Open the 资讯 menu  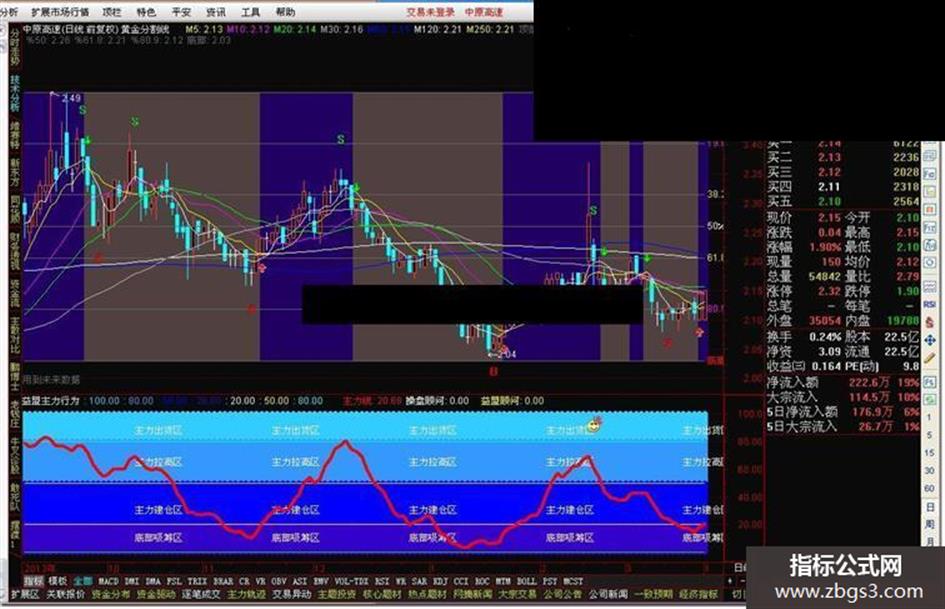[x=216, y=11]
